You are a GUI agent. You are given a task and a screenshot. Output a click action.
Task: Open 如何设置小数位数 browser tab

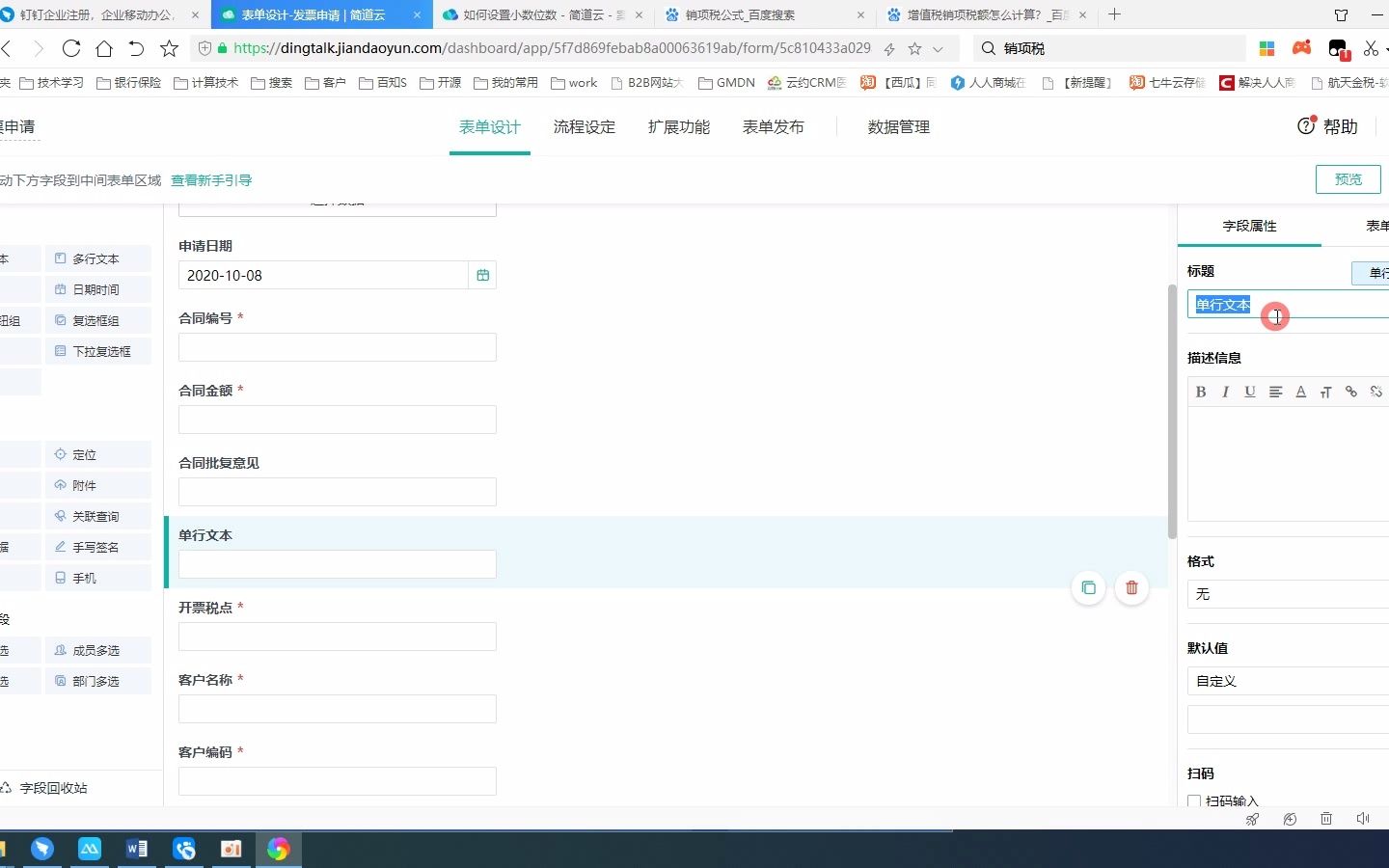[x=542, y=14]
